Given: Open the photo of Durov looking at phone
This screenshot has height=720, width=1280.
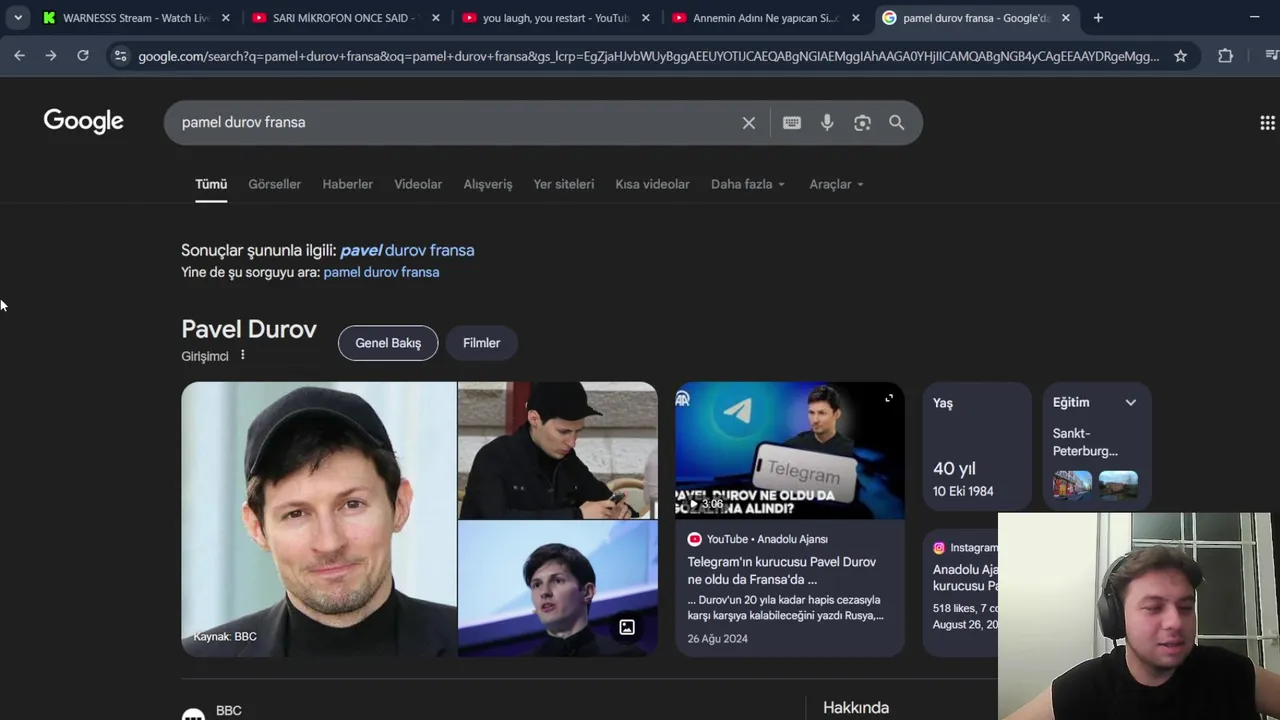Looking at the screenshot, I should [x=557, y=450].
